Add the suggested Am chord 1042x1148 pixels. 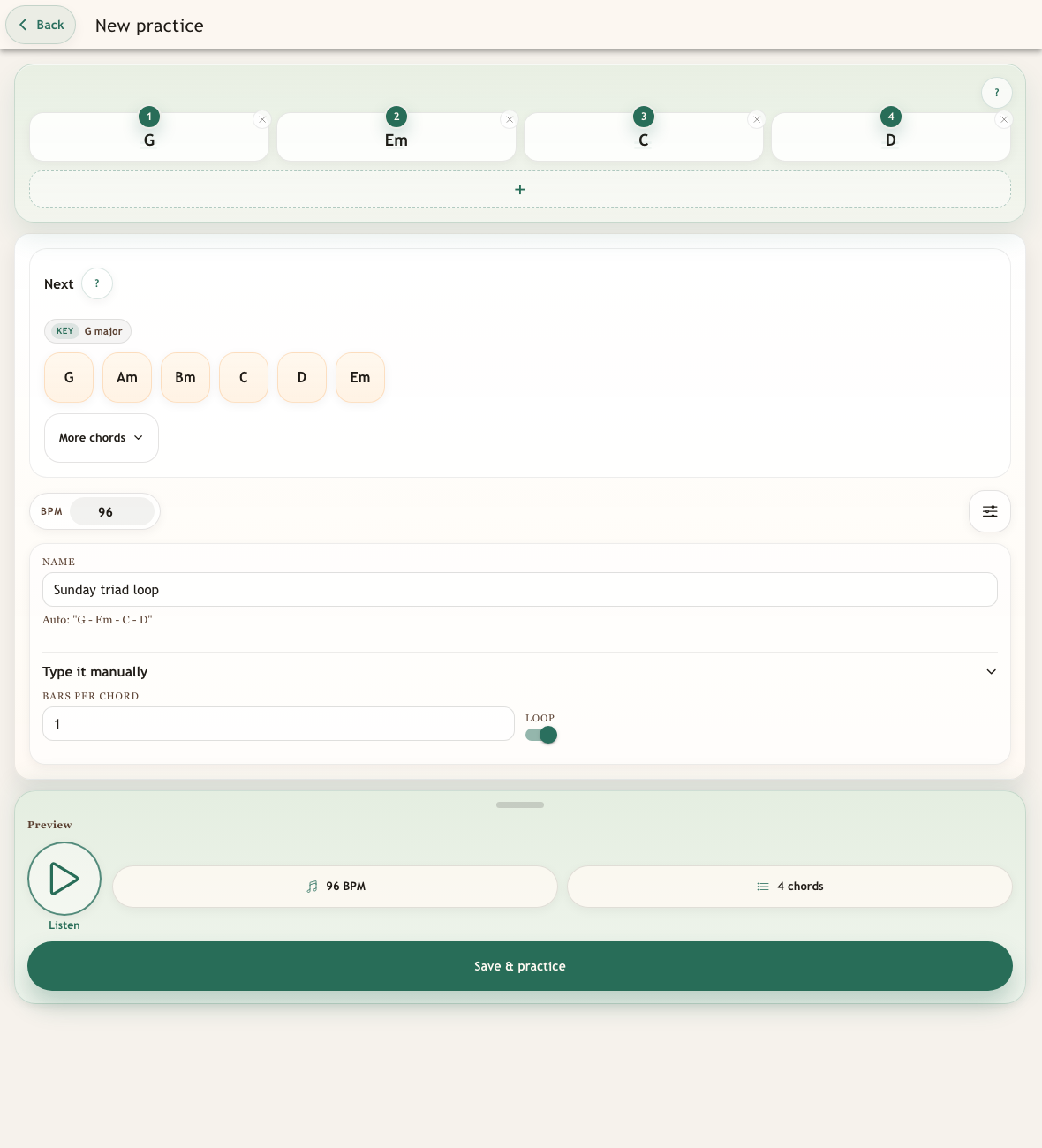[127, 377]
